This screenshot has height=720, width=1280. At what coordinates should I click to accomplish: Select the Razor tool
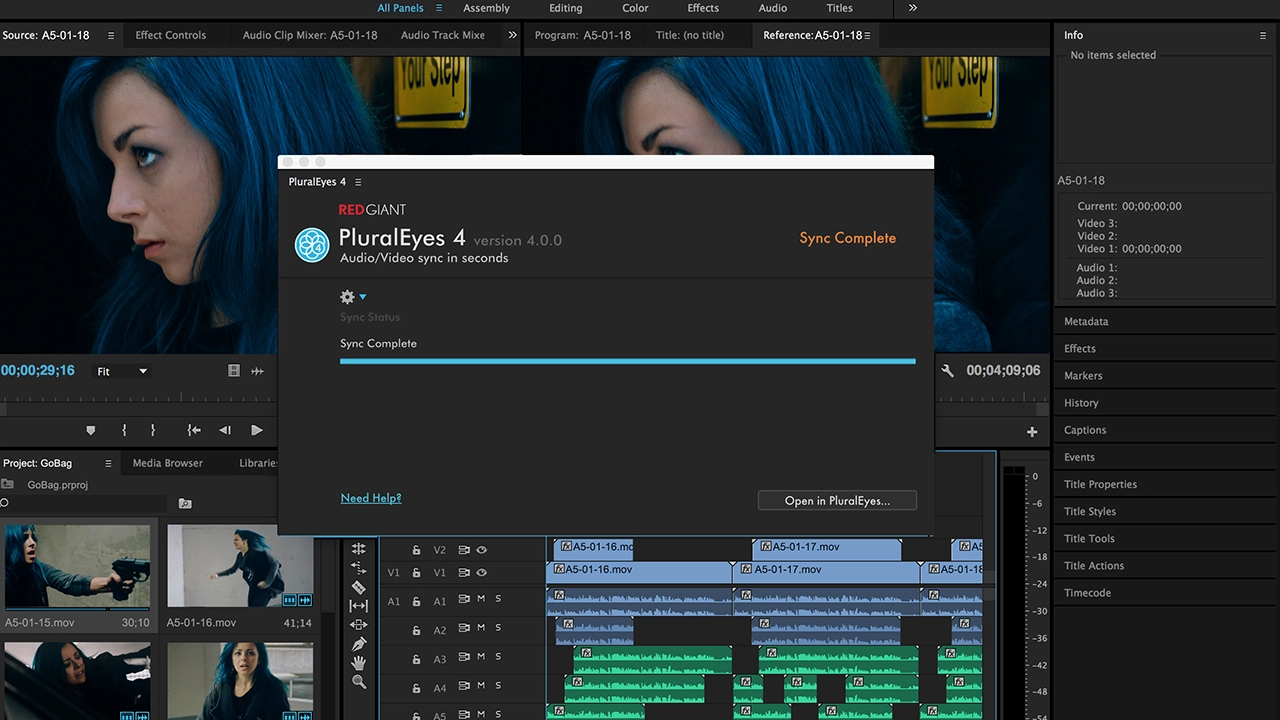point(358,587)
